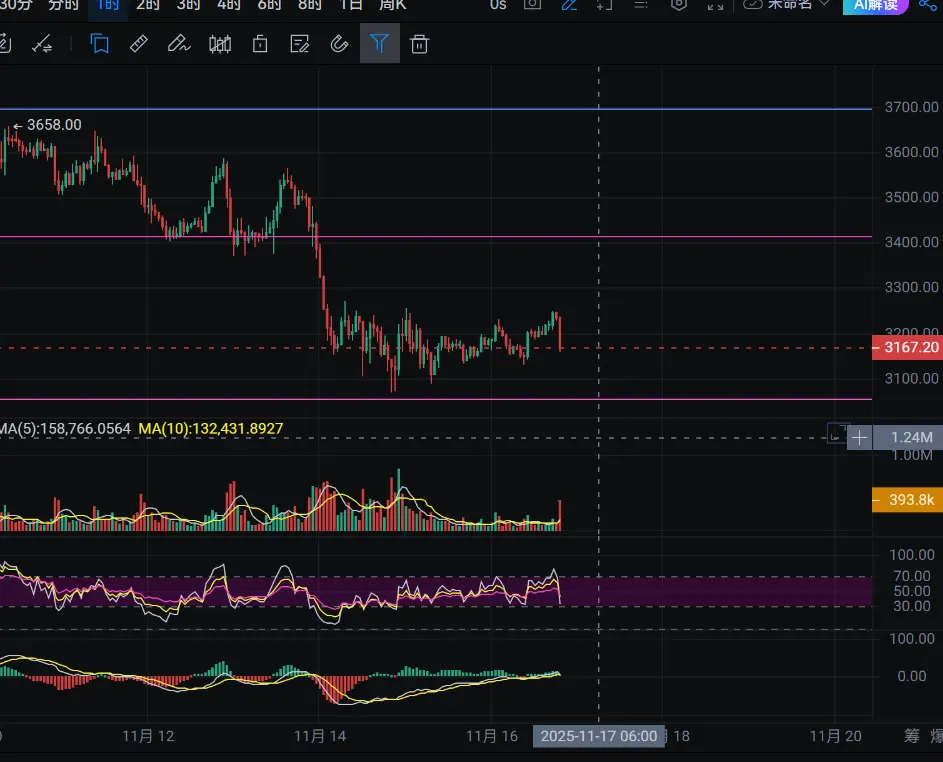
Task: Click the 3400.00 price axis label
Action: coord(911,242)
